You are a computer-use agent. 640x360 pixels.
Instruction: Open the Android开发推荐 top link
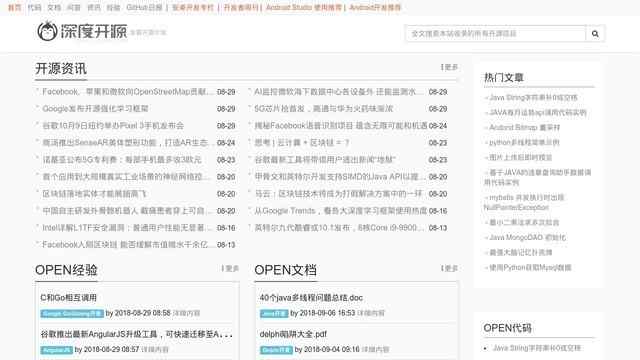tap(375, 7)
